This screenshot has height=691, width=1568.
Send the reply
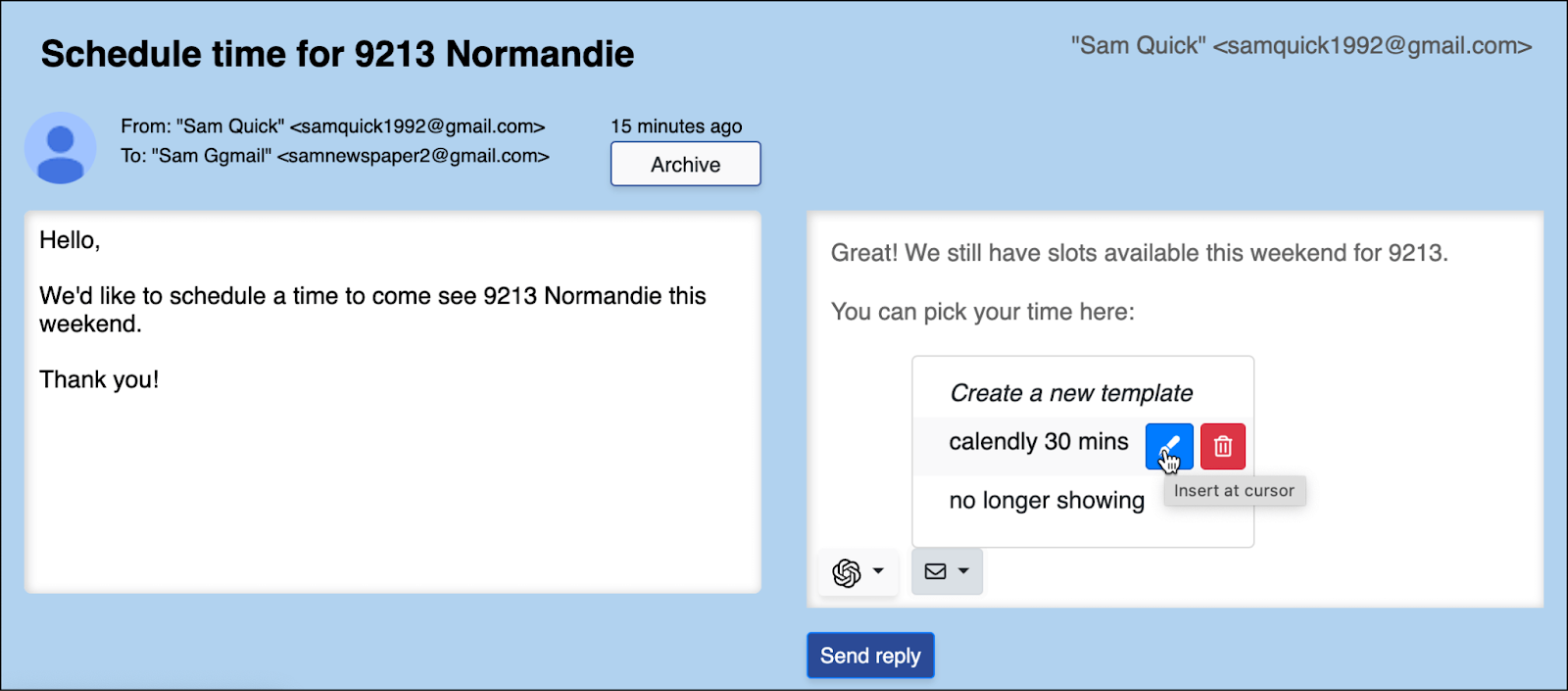(870, 656)
